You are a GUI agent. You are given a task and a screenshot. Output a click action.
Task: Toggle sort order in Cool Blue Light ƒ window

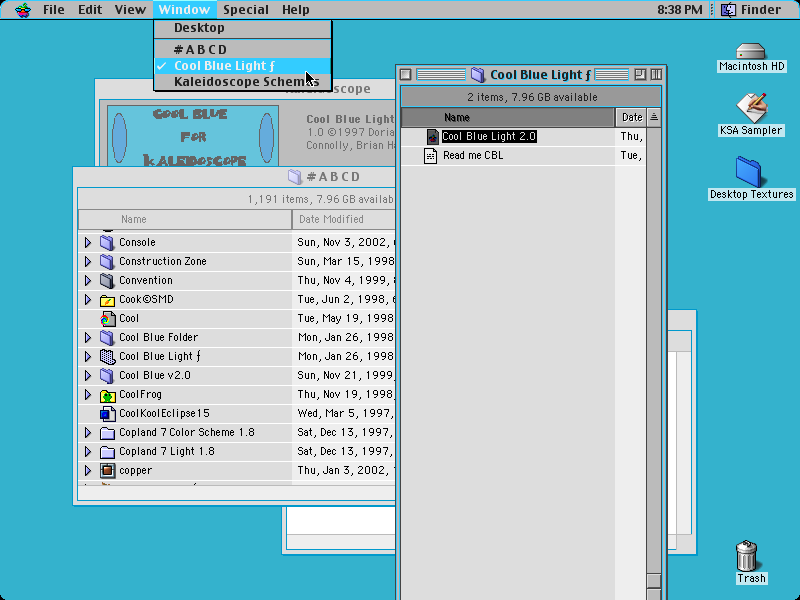point(654,118)
